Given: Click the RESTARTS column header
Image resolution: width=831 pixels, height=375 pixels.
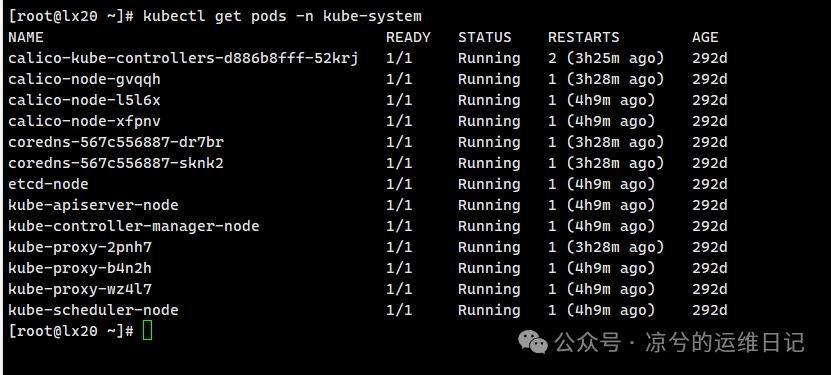Looking at the screenshot, I should [584, 38].
